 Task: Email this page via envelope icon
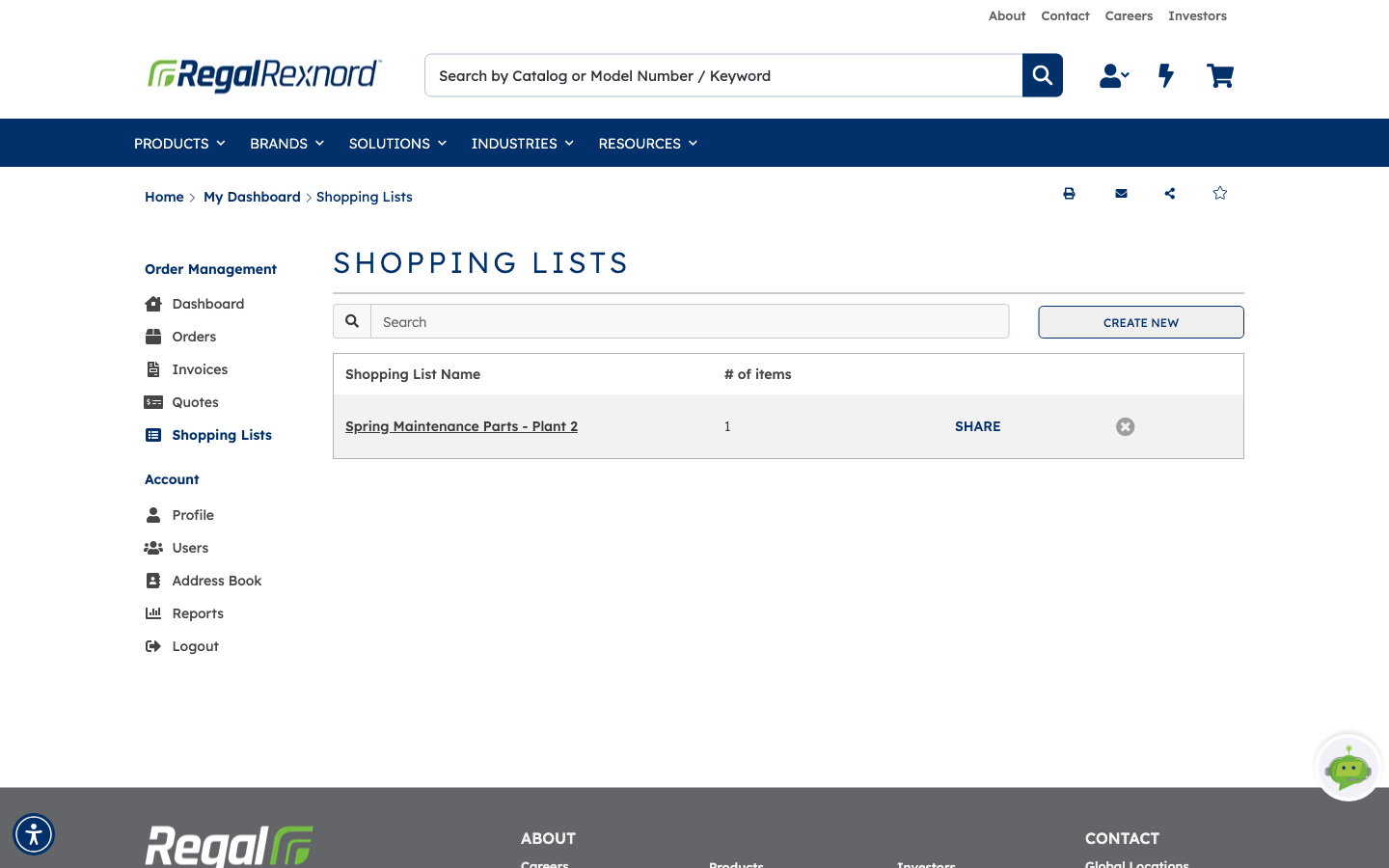(1121, 194)
